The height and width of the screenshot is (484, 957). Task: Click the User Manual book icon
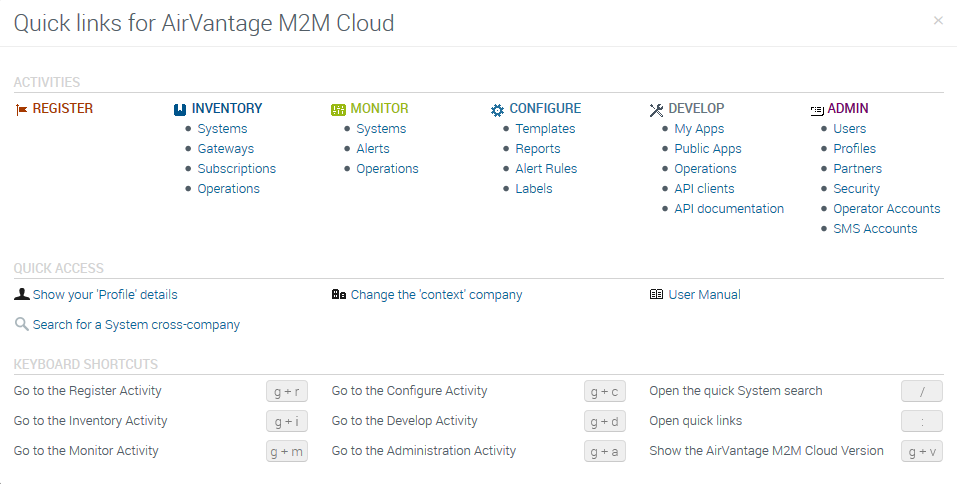657,294
